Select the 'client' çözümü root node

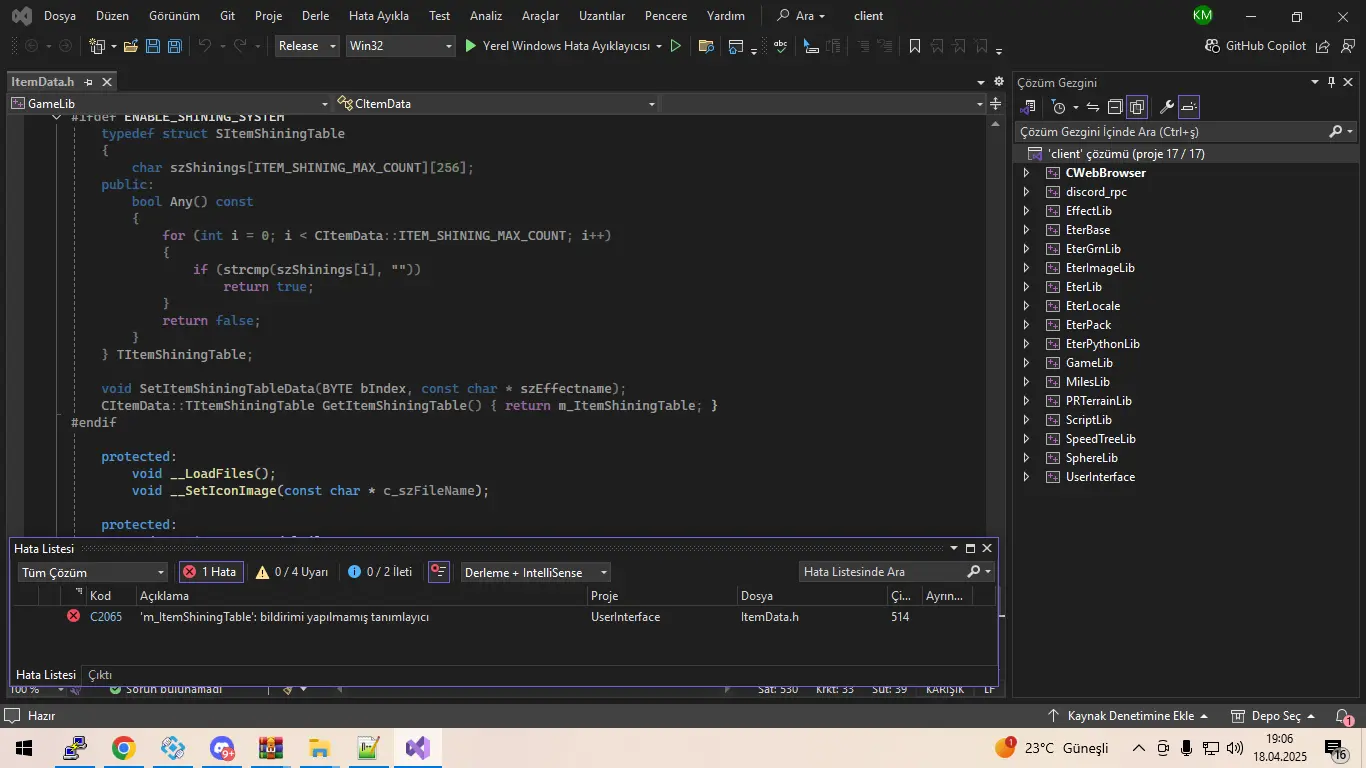click(1125, 154)
